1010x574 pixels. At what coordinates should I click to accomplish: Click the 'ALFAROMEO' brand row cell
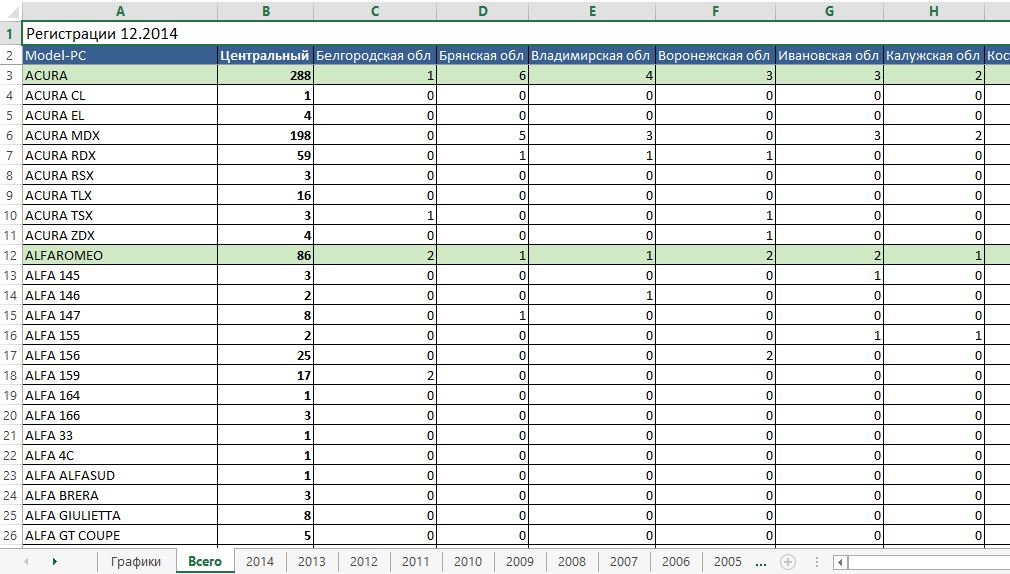click(120, 255)
